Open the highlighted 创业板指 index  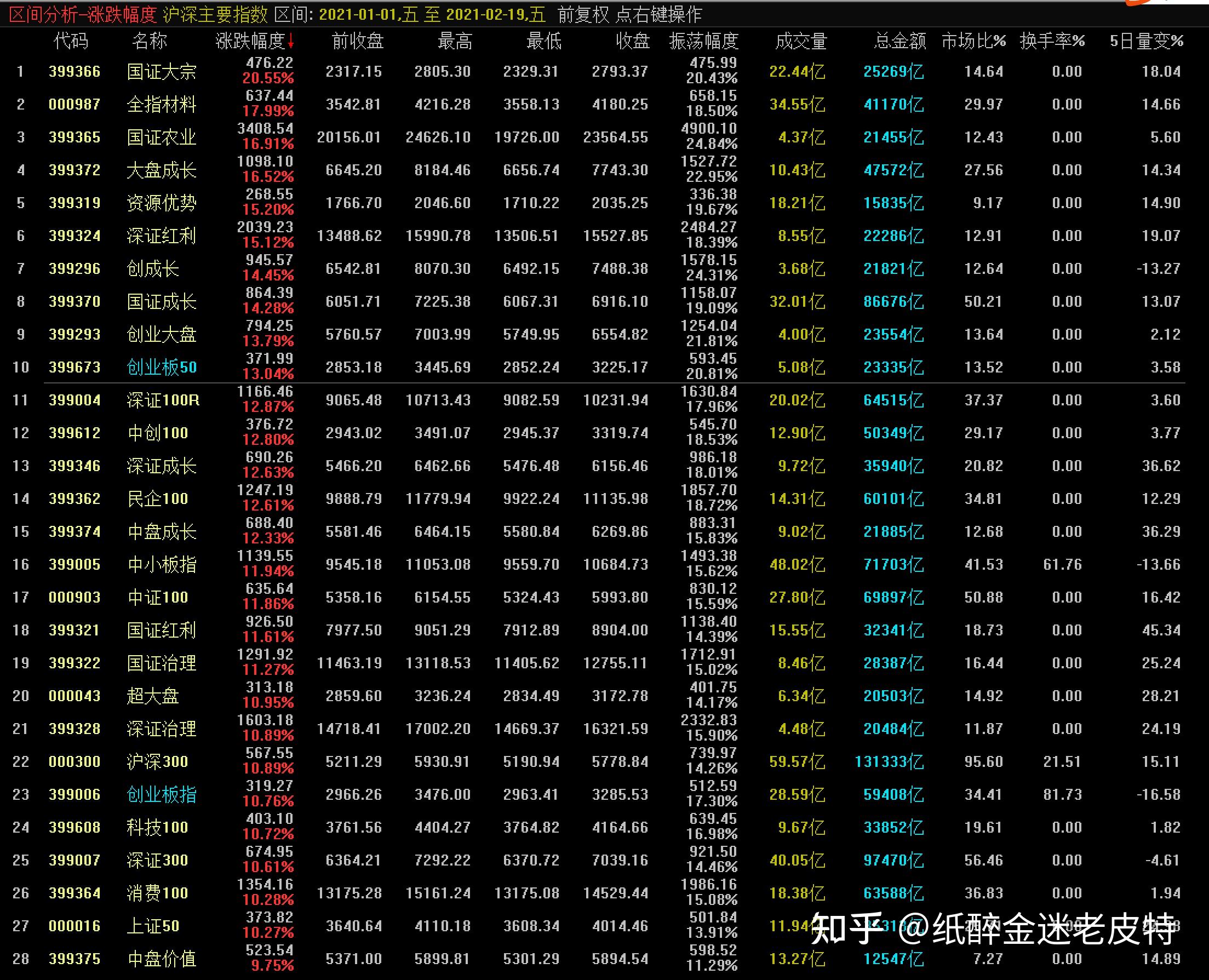pos(162,794)
